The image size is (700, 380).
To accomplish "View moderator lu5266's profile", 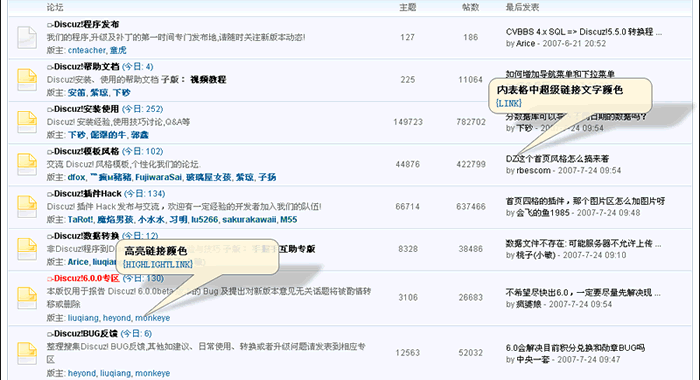I will tap(204, 220).
